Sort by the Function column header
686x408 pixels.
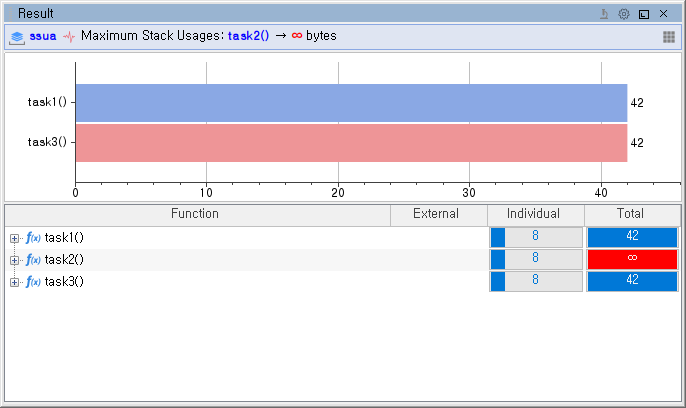click(195, 214)
